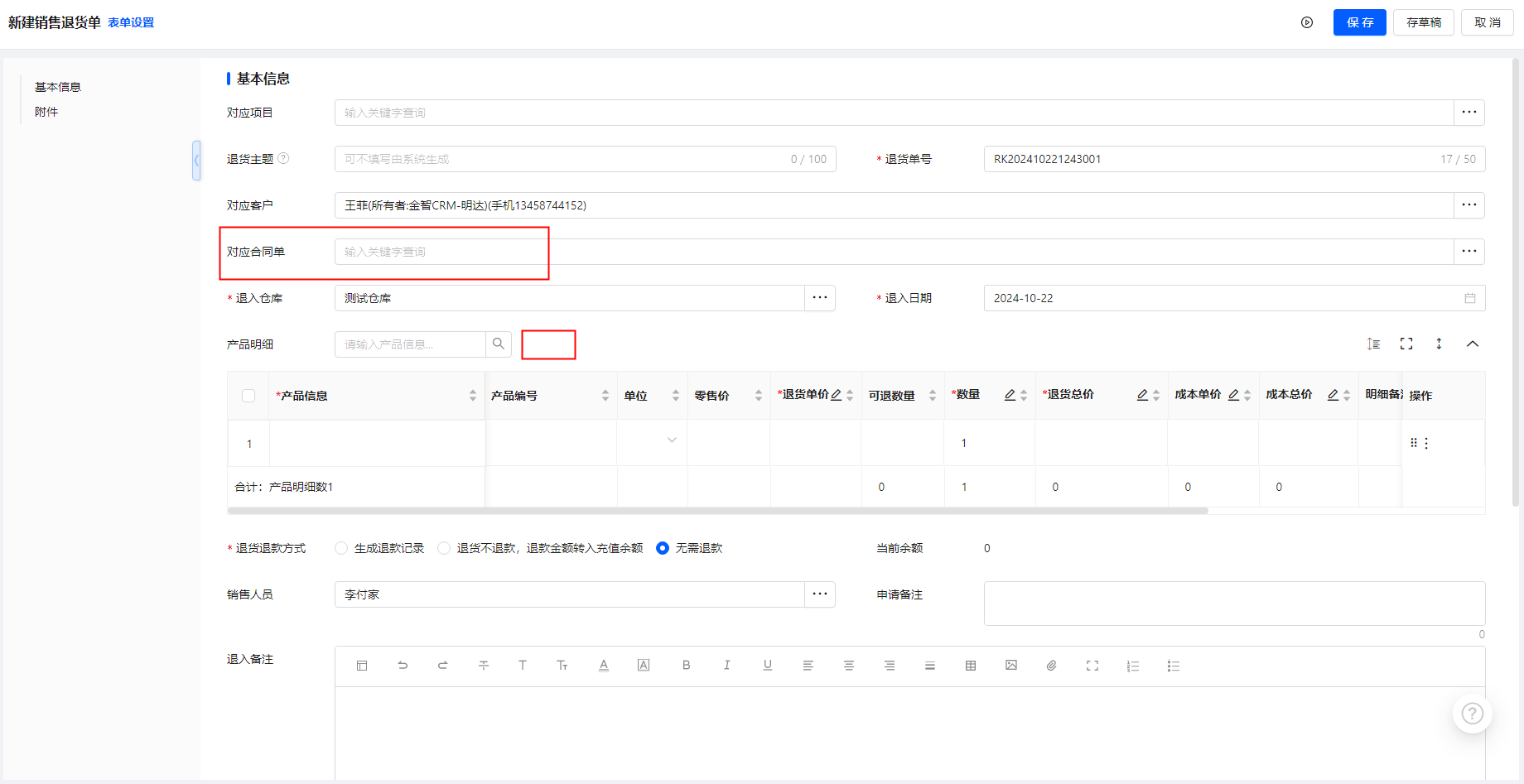Go to 附件 section in sidebar
1524x784 pixels.
(x=46, y=112)
